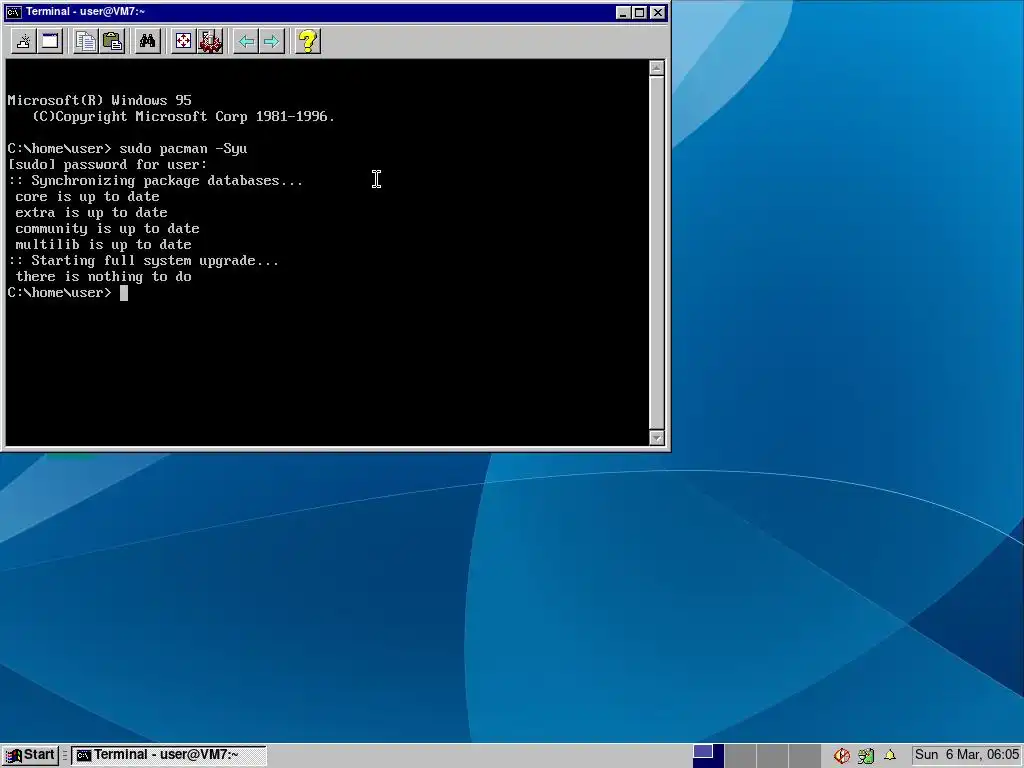
Task: Open the Start menu
Action: pyautogui.click(x=30, y=755)
